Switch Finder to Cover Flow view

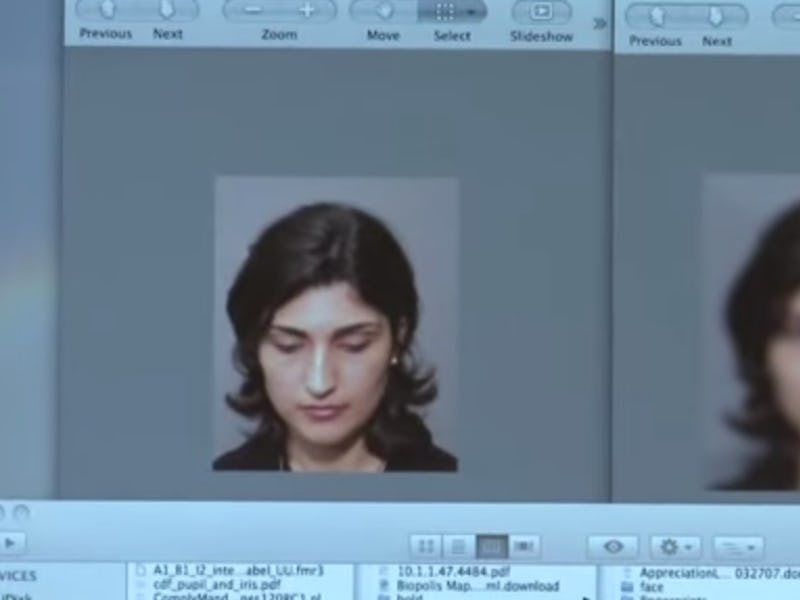click(x=523, y=546)
